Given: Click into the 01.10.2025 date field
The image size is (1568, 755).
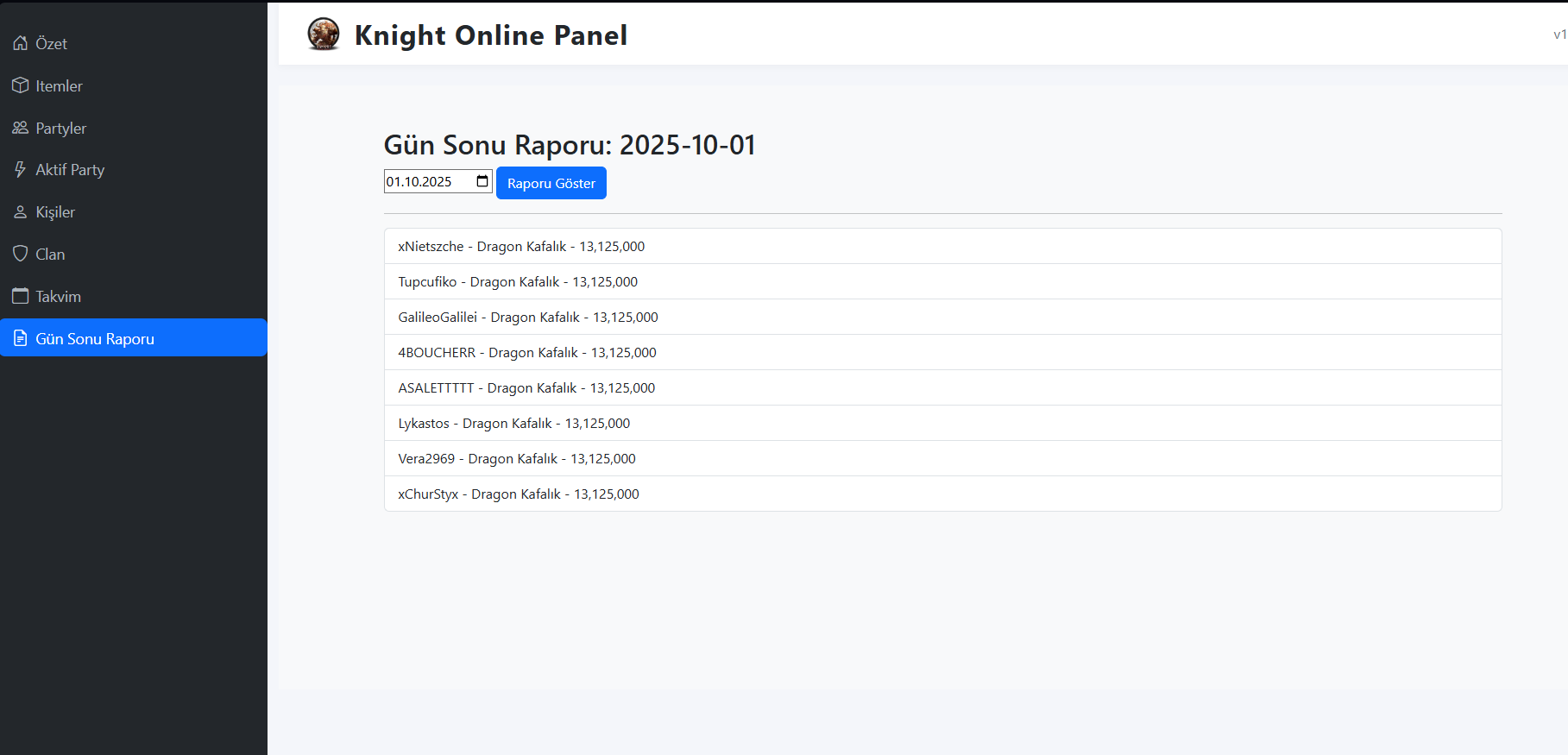Looking at the screenshot, I should pyautogui.click(x=423, y=182).
